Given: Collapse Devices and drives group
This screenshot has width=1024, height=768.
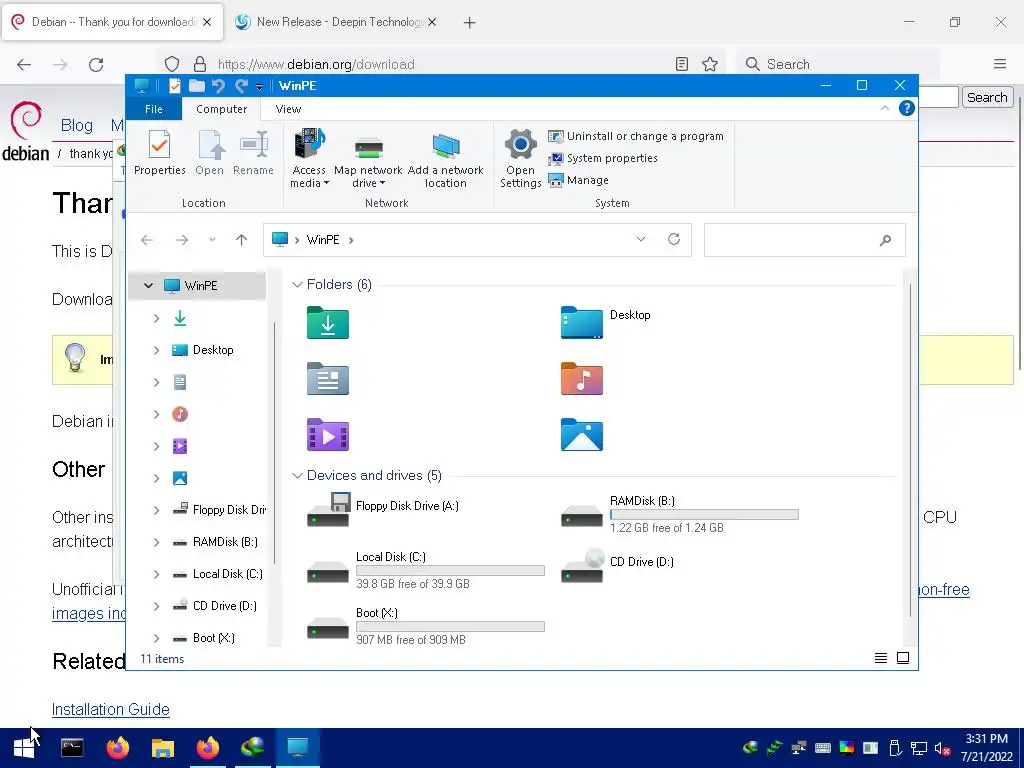Looking at the screenshot, I should (297, 475).
